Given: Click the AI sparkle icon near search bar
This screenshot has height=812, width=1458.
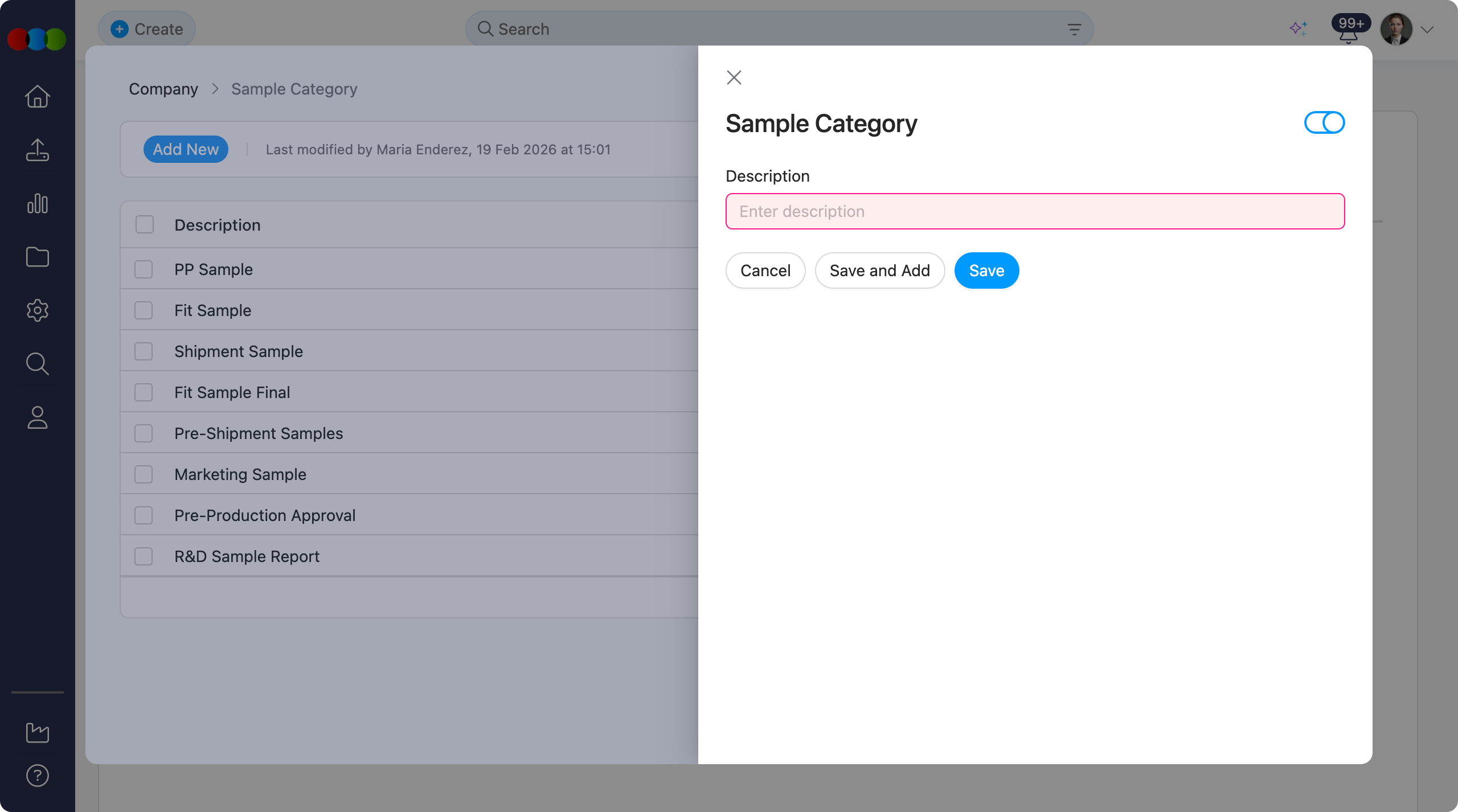Looking at the screenshot, I should [1299, 28].
